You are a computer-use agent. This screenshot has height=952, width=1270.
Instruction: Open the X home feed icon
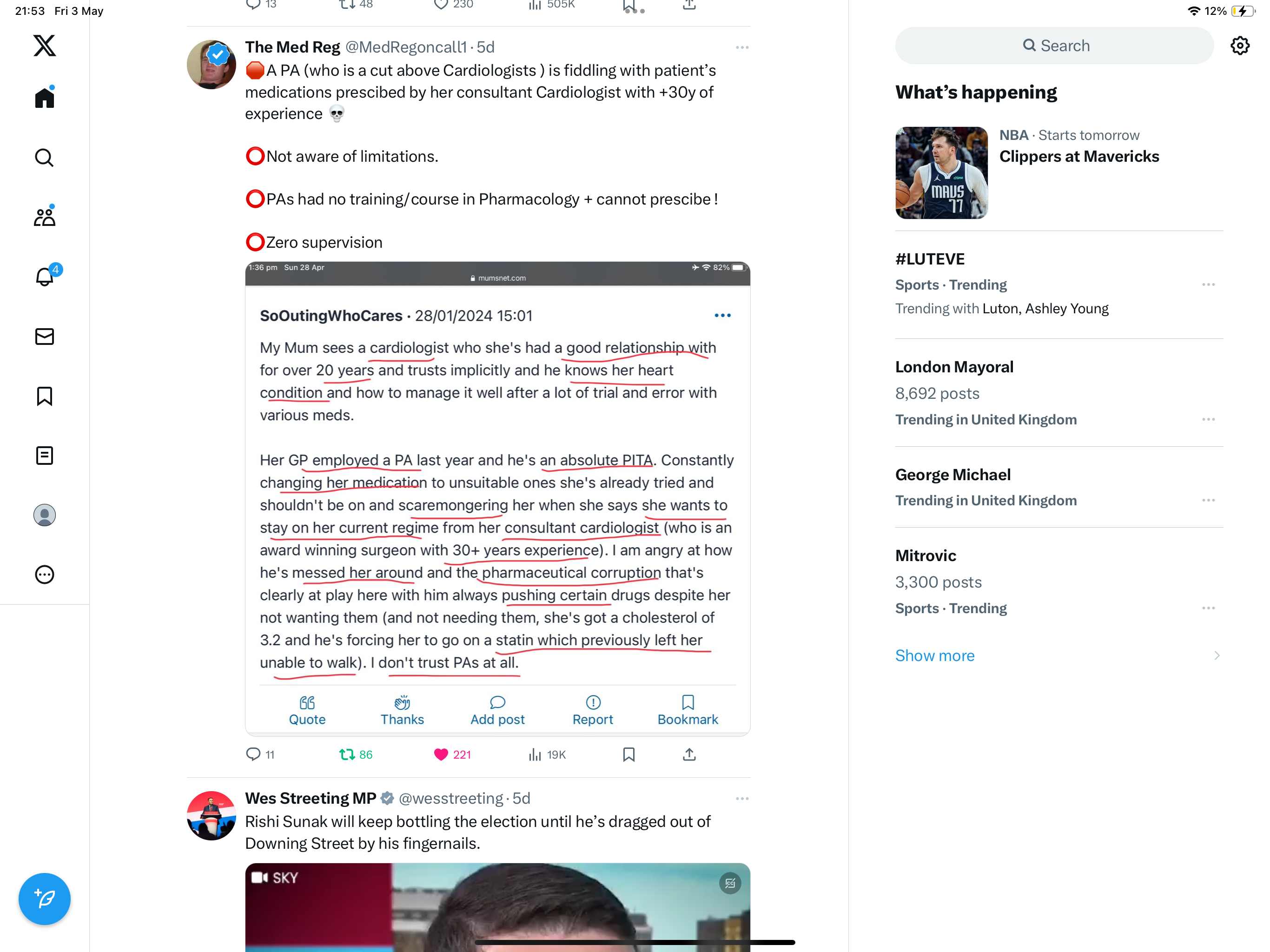[x=44, y=97]
